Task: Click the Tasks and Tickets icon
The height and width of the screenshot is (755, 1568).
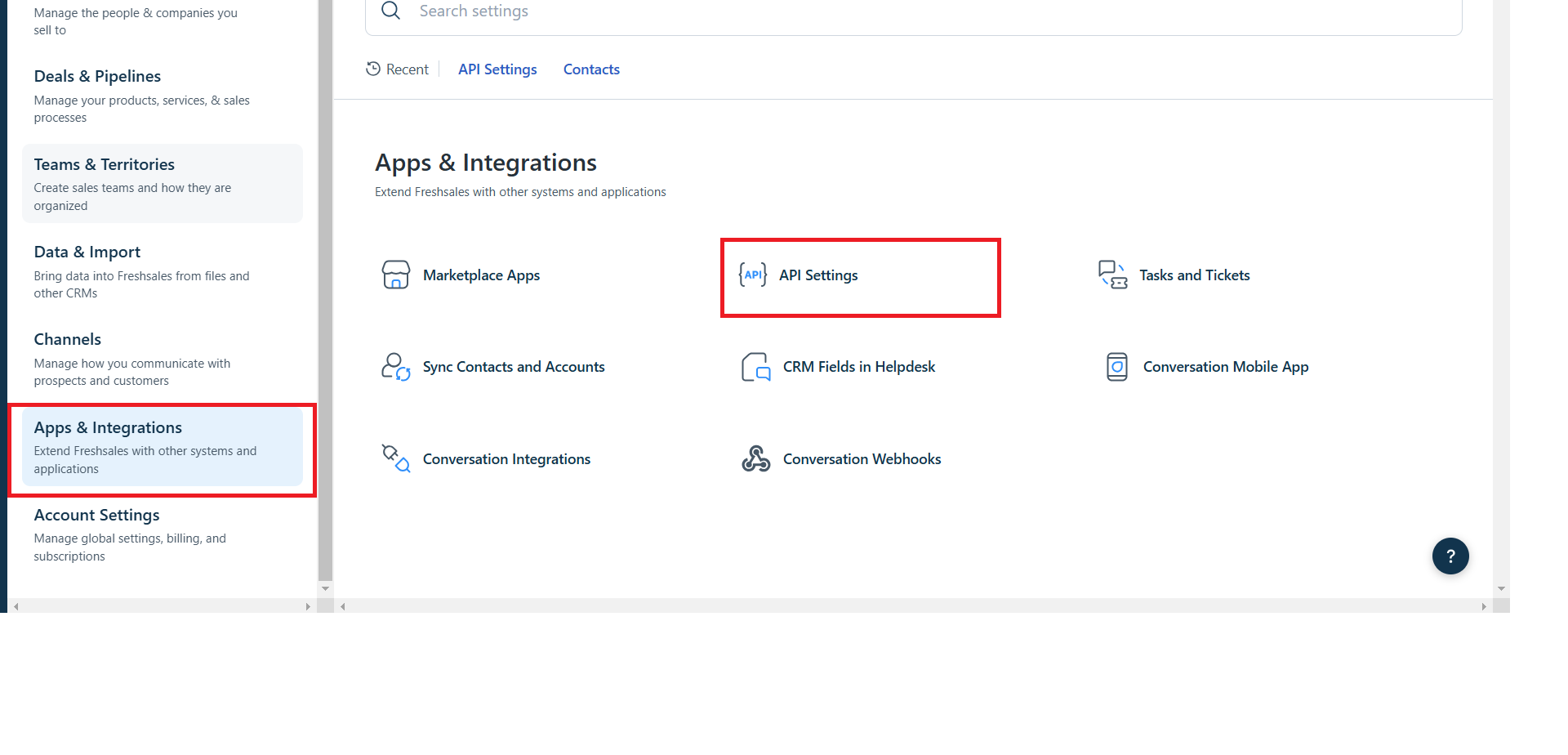Action: pyautogui.click(x=1112, y=275)
